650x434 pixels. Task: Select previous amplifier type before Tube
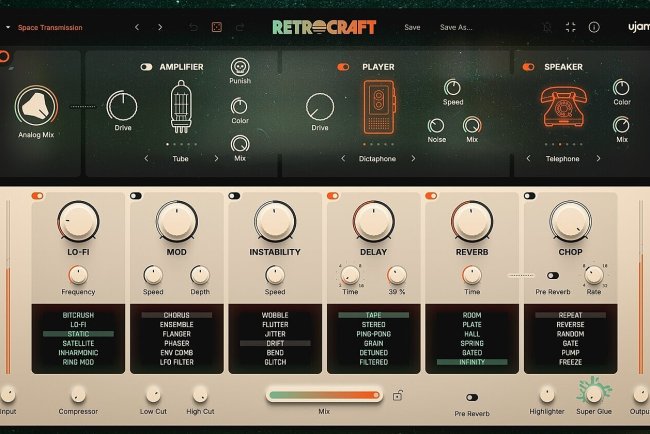[x=146, y=158]
